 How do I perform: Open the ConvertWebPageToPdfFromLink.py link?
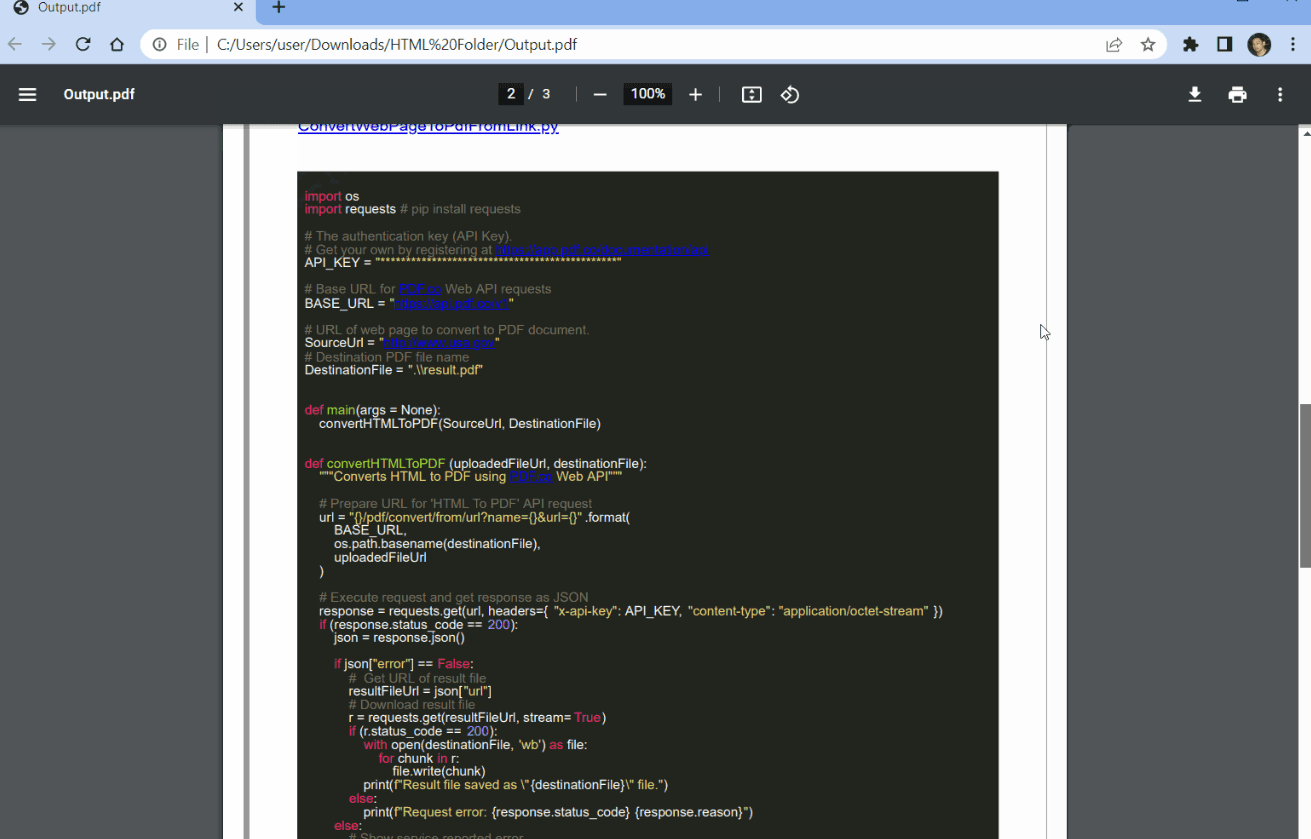[428, 126]
